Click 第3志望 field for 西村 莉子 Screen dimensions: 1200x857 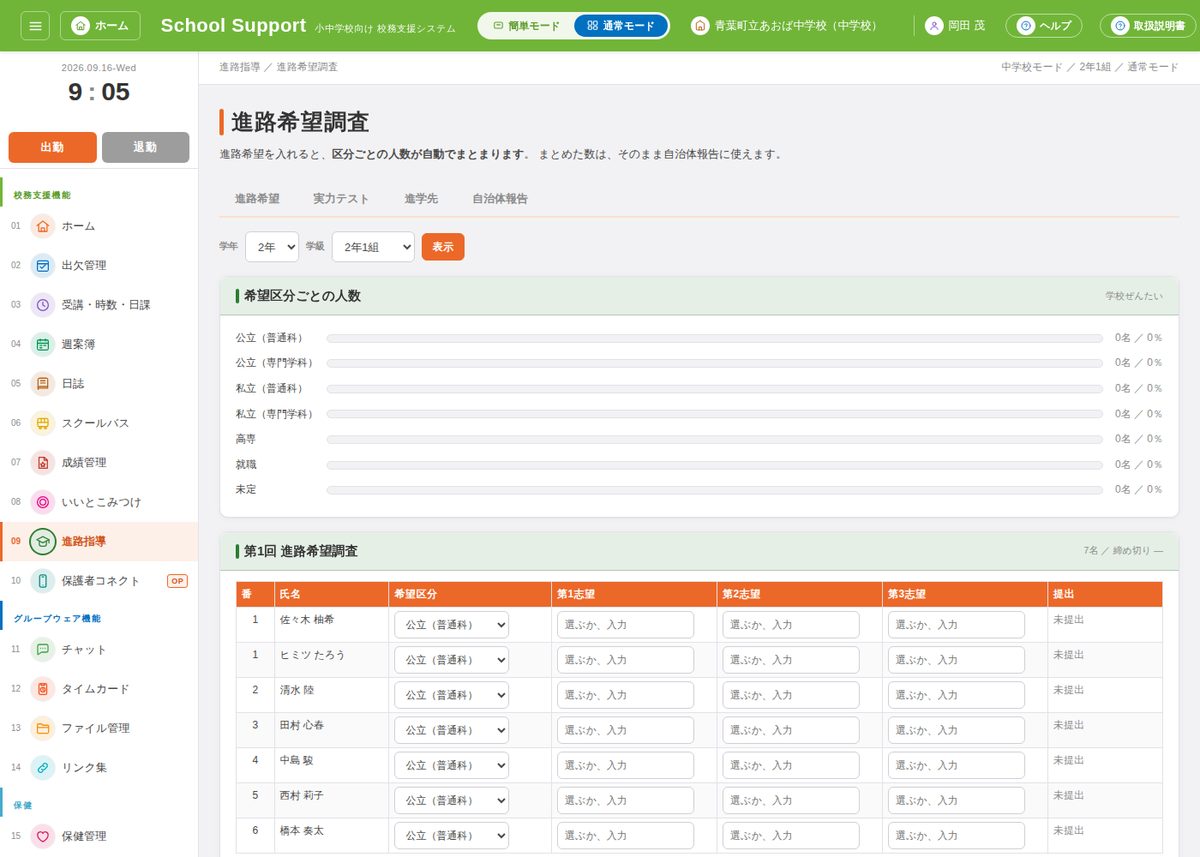tap(956, 800)
